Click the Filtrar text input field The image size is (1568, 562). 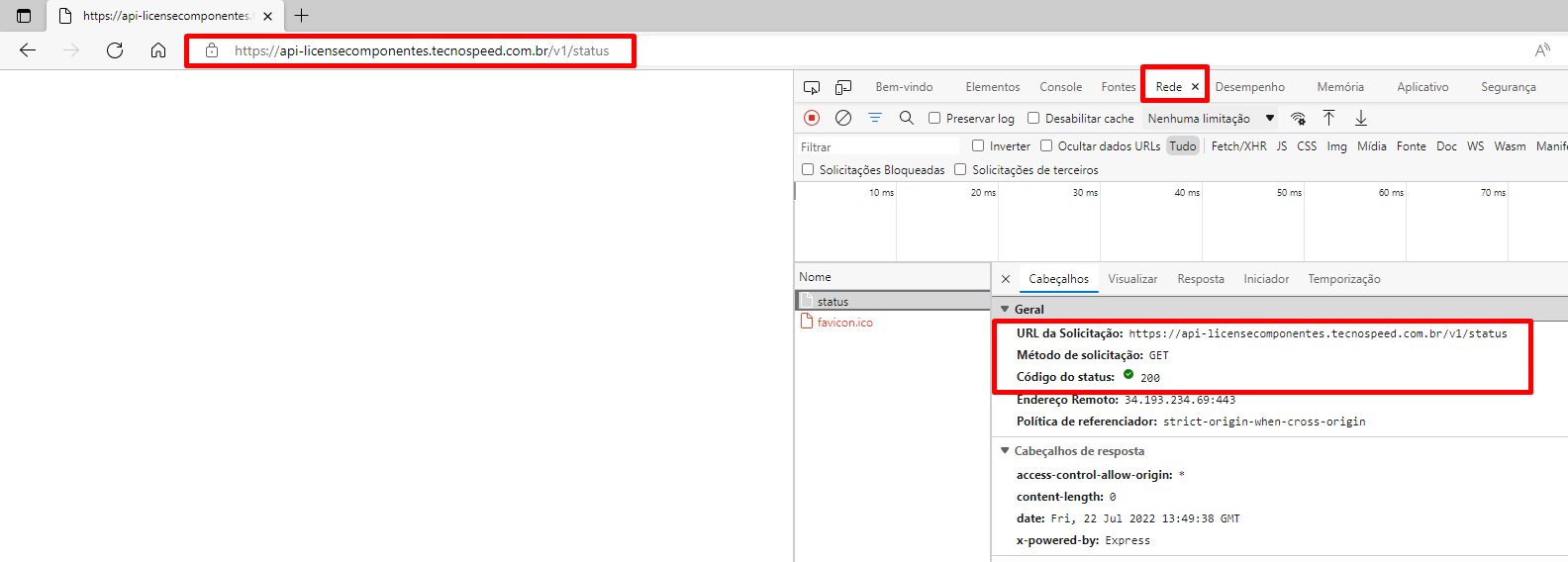click(879, 146)
